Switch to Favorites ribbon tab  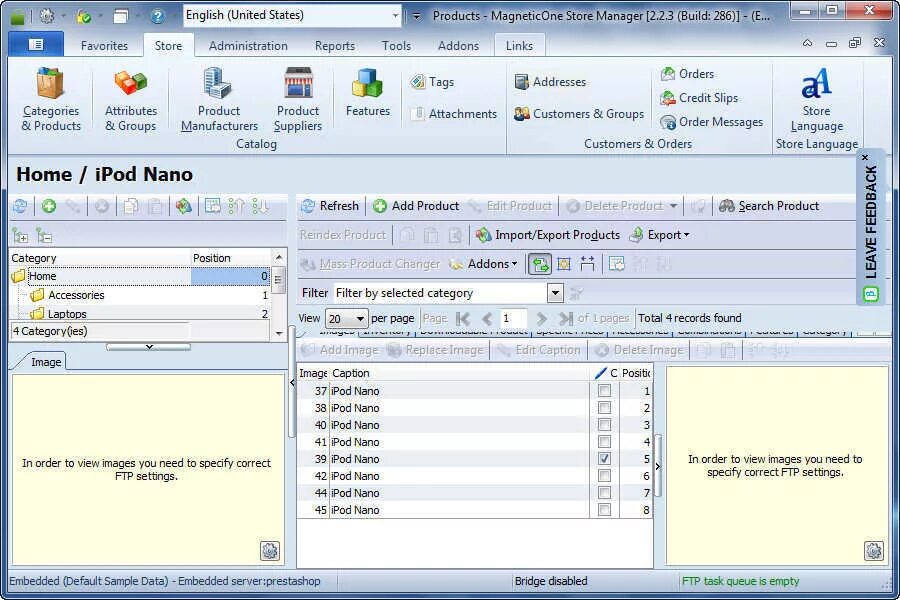coord(104,45)
